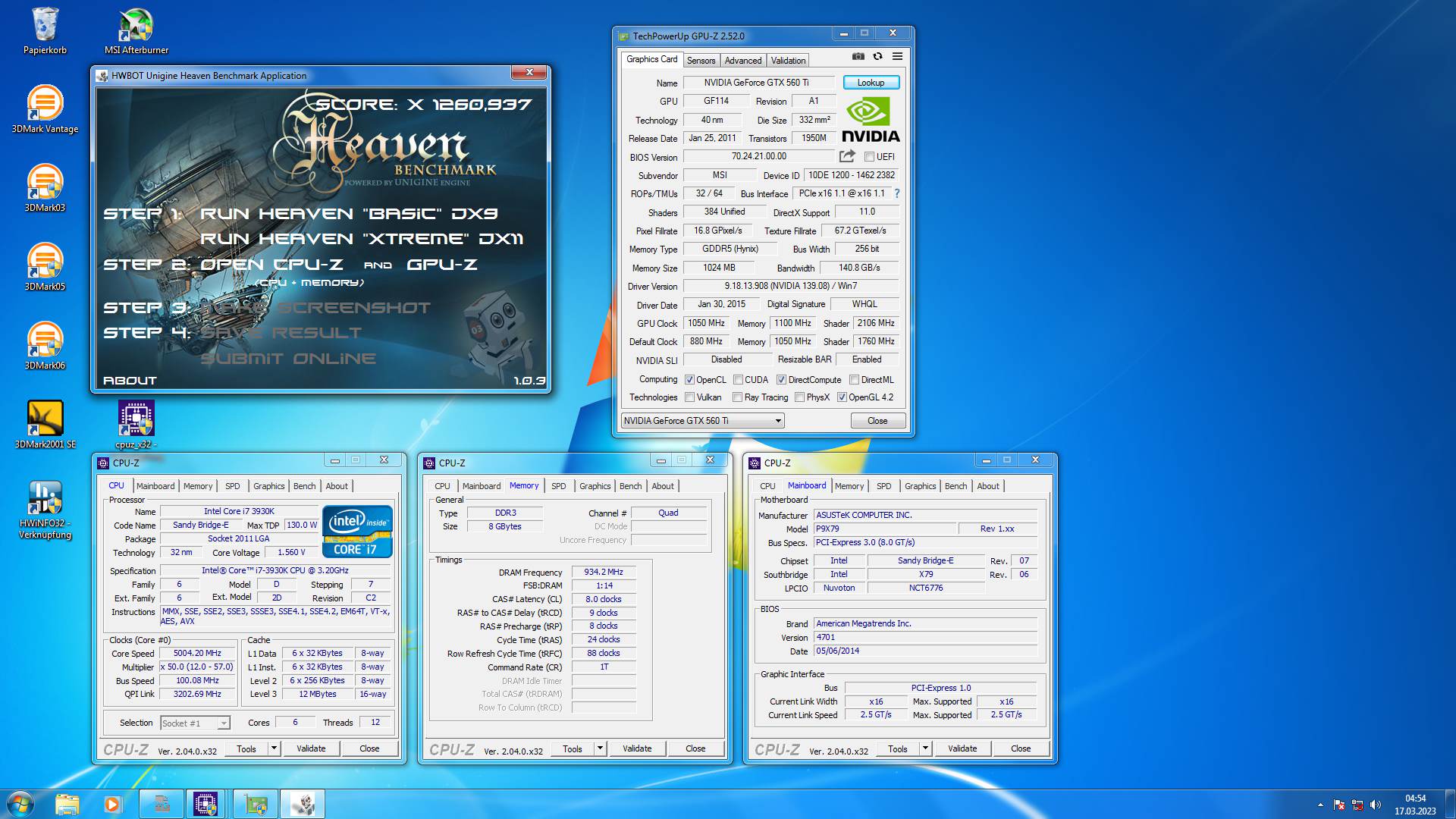Open the 3DMark05 desktop shortcut
The image size is (1456, 819).
(x=45, y=268)
